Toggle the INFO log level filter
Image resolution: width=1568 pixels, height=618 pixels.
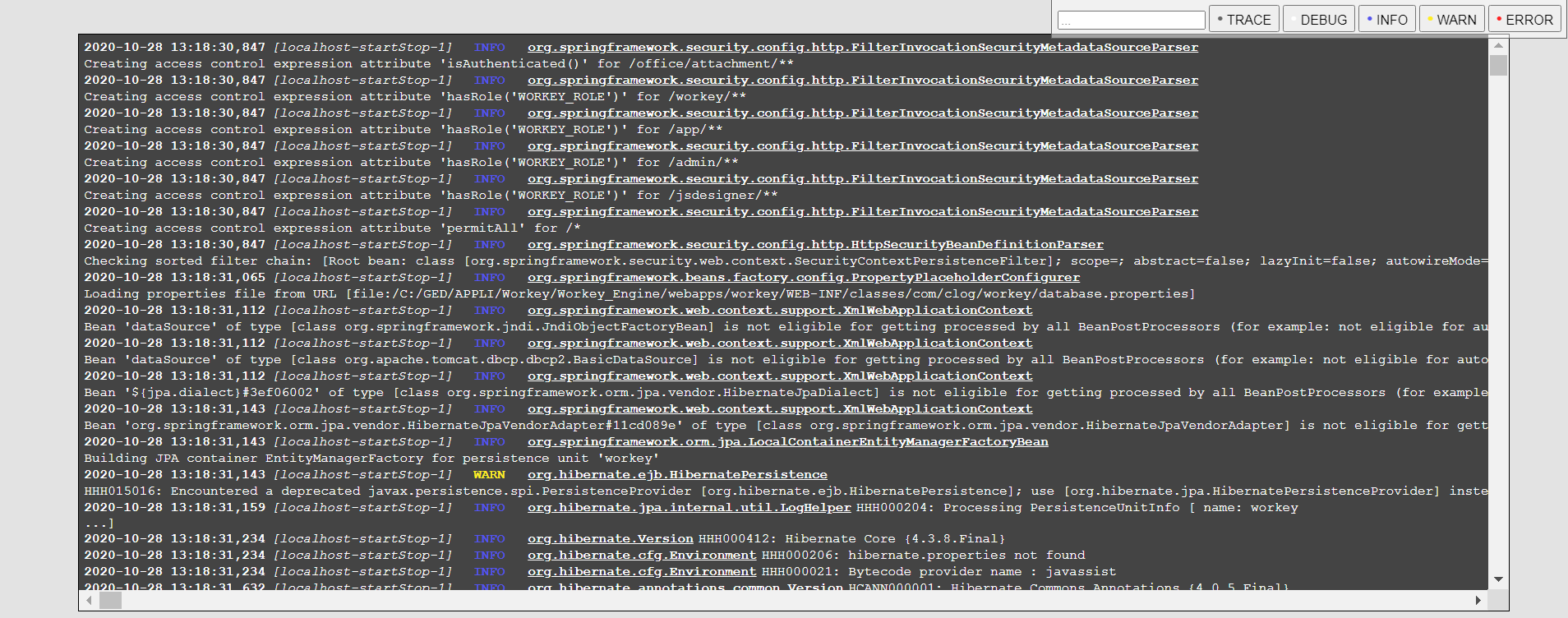(x=1386, y=20)
